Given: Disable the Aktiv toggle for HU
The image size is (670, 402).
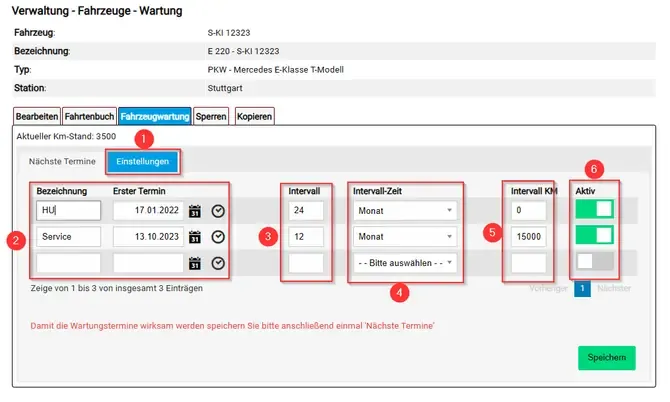Looking at the screenshot, I should (594, 209).
